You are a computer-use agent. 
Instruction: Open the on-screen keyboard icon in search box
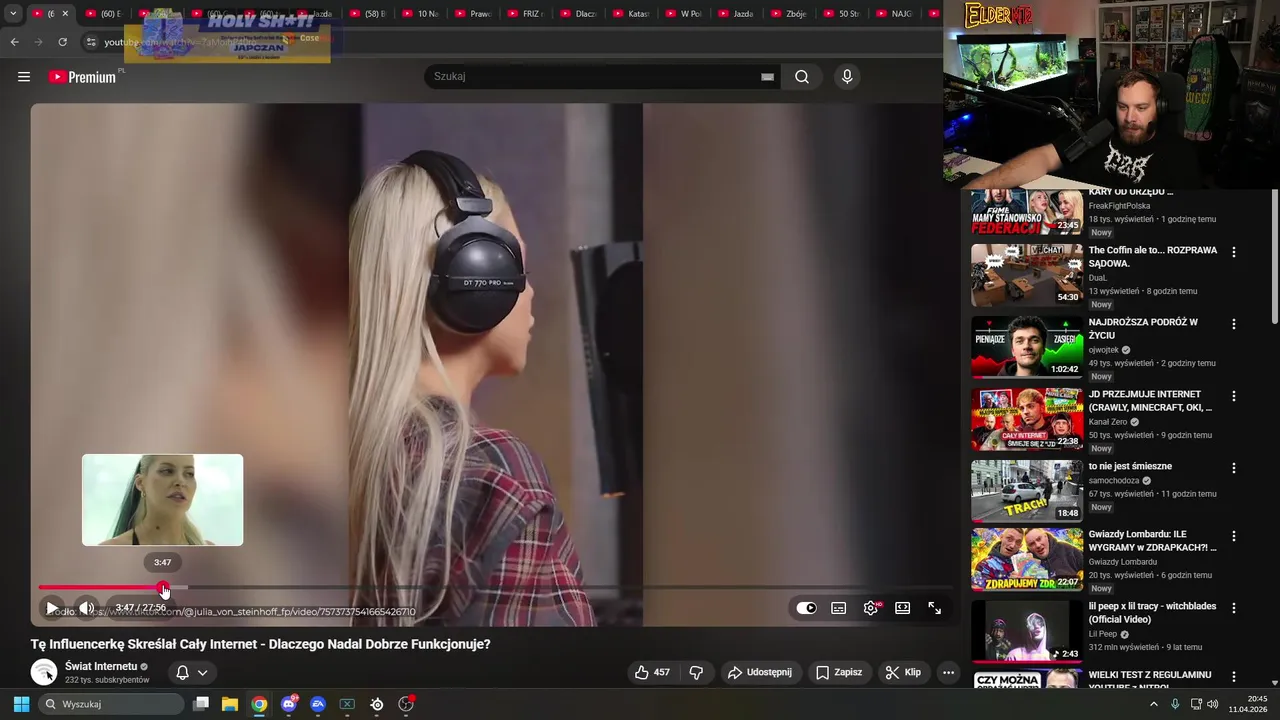(x=767, y=77)
